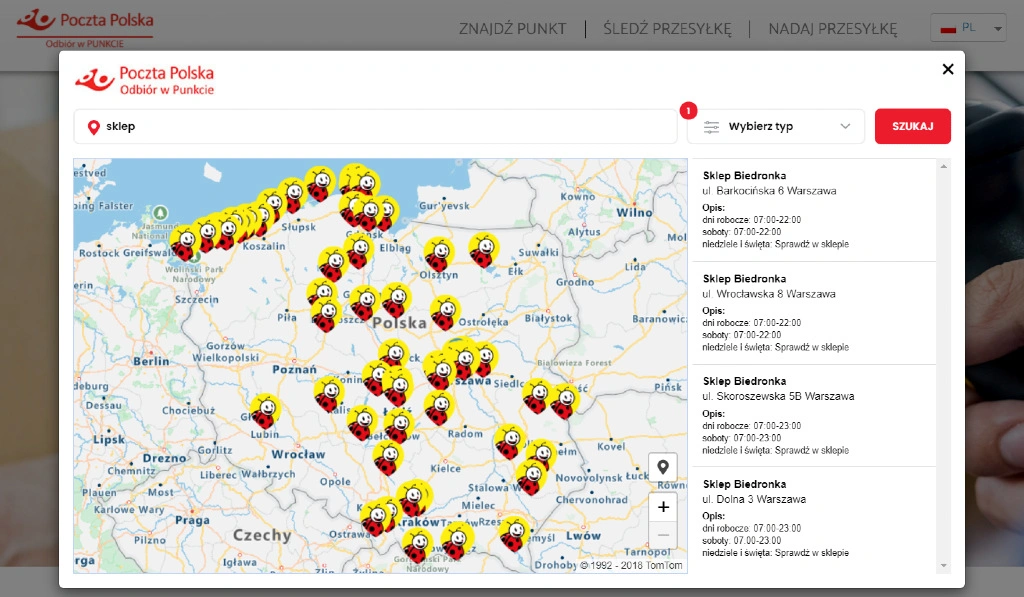The height and width of the screenshot is (597, 1024).
Task: Click the Biedronka marker near Rostock Greifswald
Action: pos(185,244)
